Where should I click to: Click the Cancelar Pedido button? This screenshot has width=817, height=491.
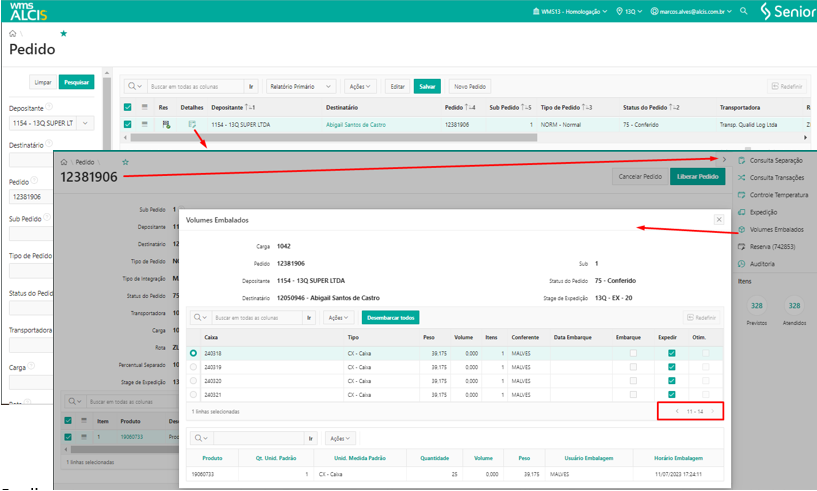(640, 177)
